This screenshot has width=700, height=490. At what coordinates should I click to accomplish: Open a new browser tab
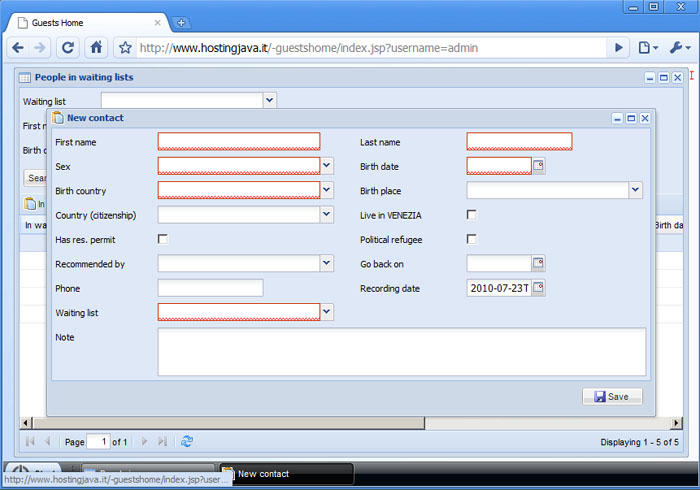tap(181, 23)
